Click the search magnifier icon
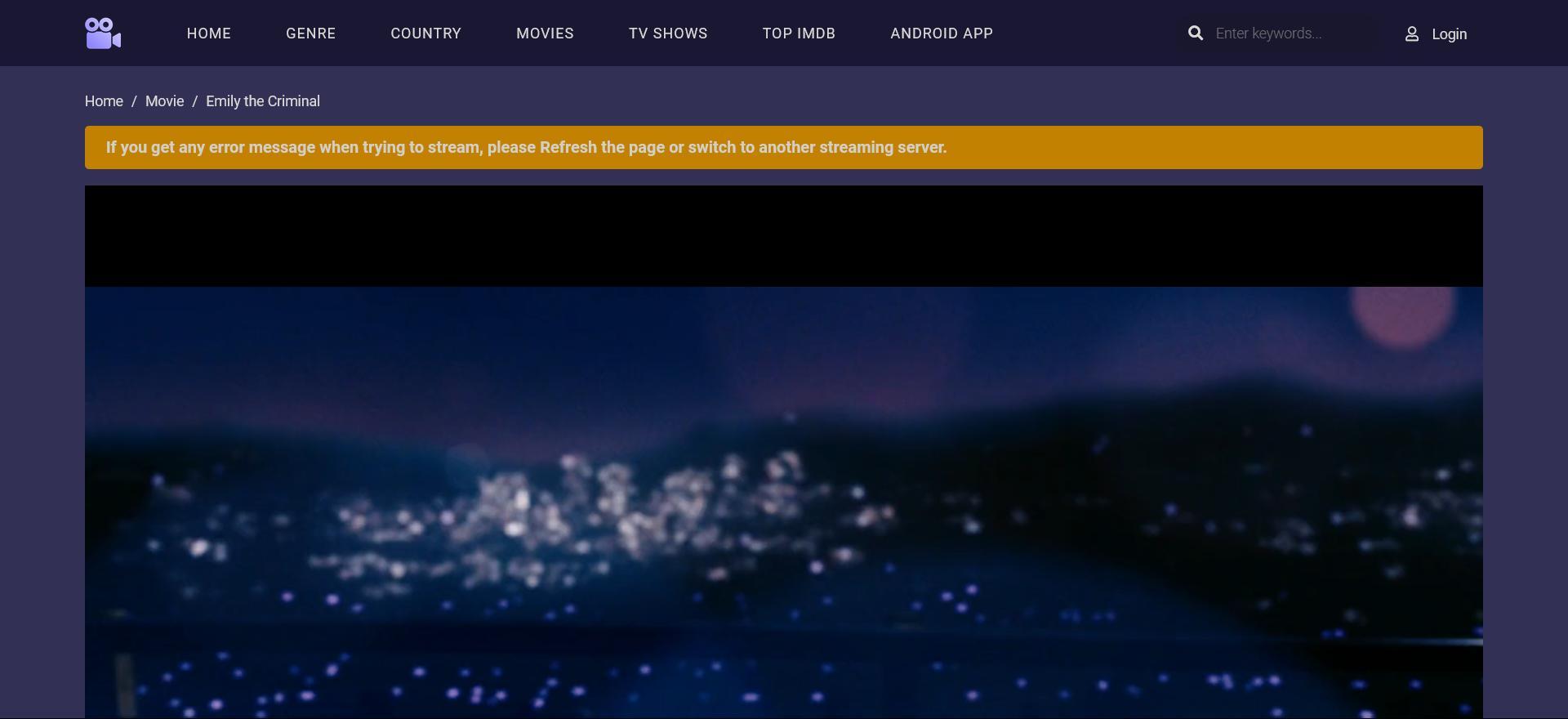 coord(1196,33)
